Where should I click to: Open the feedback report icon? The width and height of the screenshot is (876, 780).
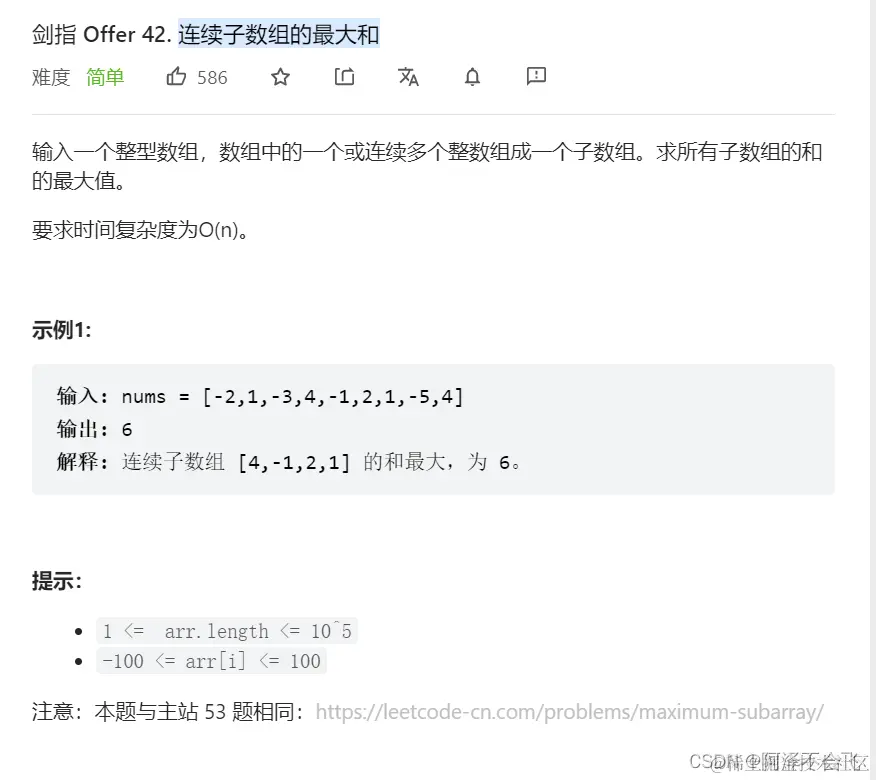(536, 76)
